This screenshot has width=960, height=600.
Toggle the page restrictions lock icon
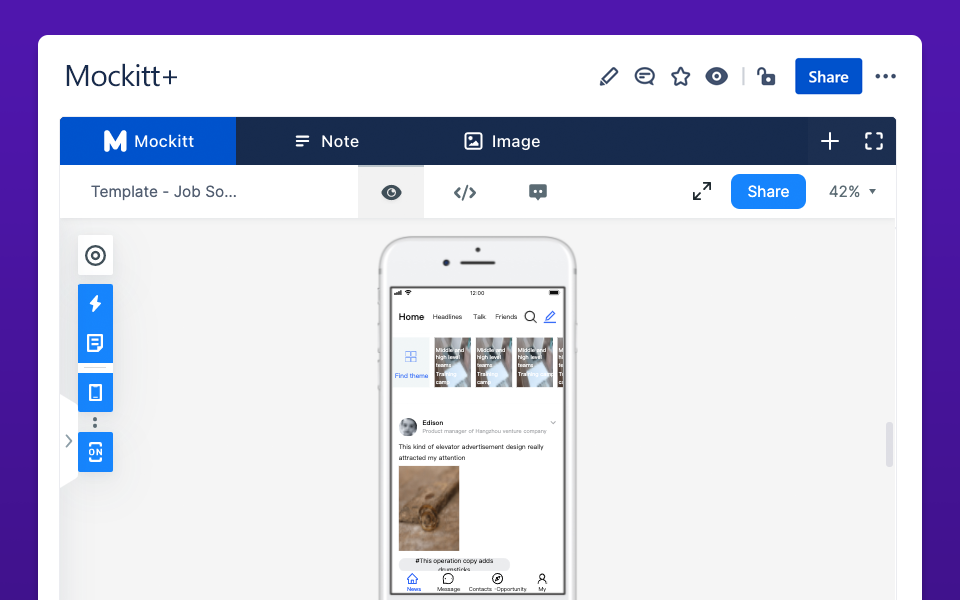[765, 77]
